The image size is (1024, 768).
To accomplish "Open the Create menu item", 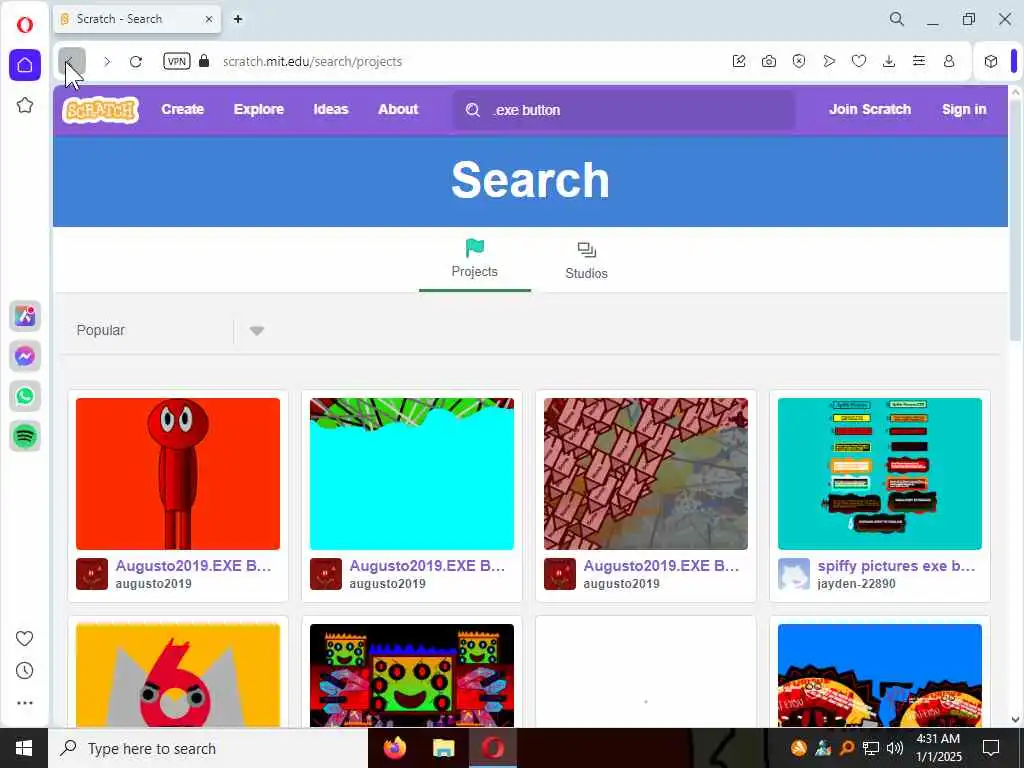I will click(183, 110).
